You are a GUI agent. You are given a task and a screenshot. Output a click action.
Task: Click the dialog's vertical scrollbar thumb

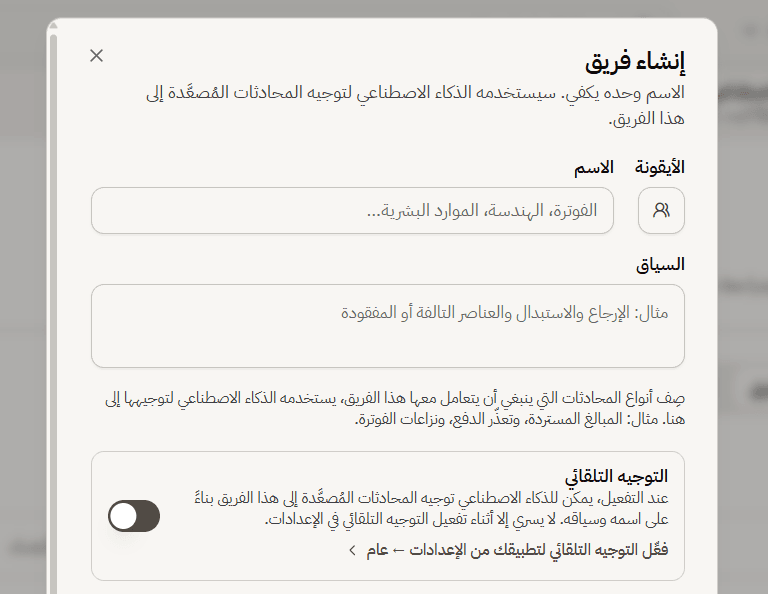tap(53, 313)
